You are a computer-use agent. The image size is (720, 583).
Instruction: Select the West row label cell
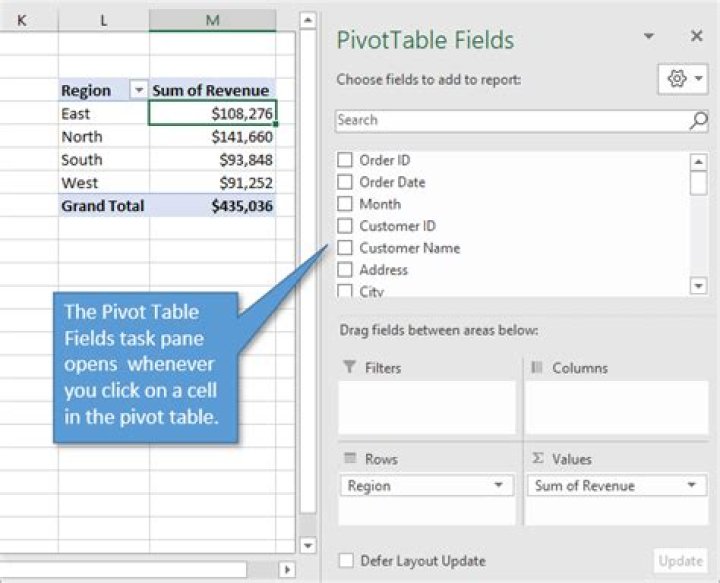(104, 182)
